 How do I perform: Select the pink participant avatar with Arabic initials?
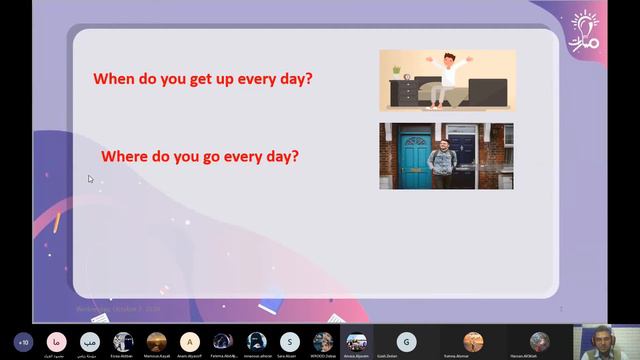point(56,342)
